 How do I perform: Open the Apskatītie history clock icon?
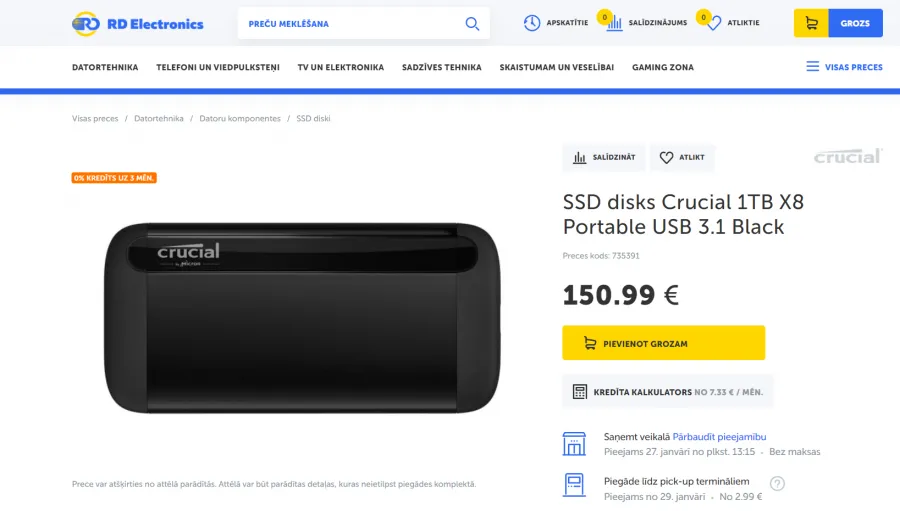pos(532,23)
